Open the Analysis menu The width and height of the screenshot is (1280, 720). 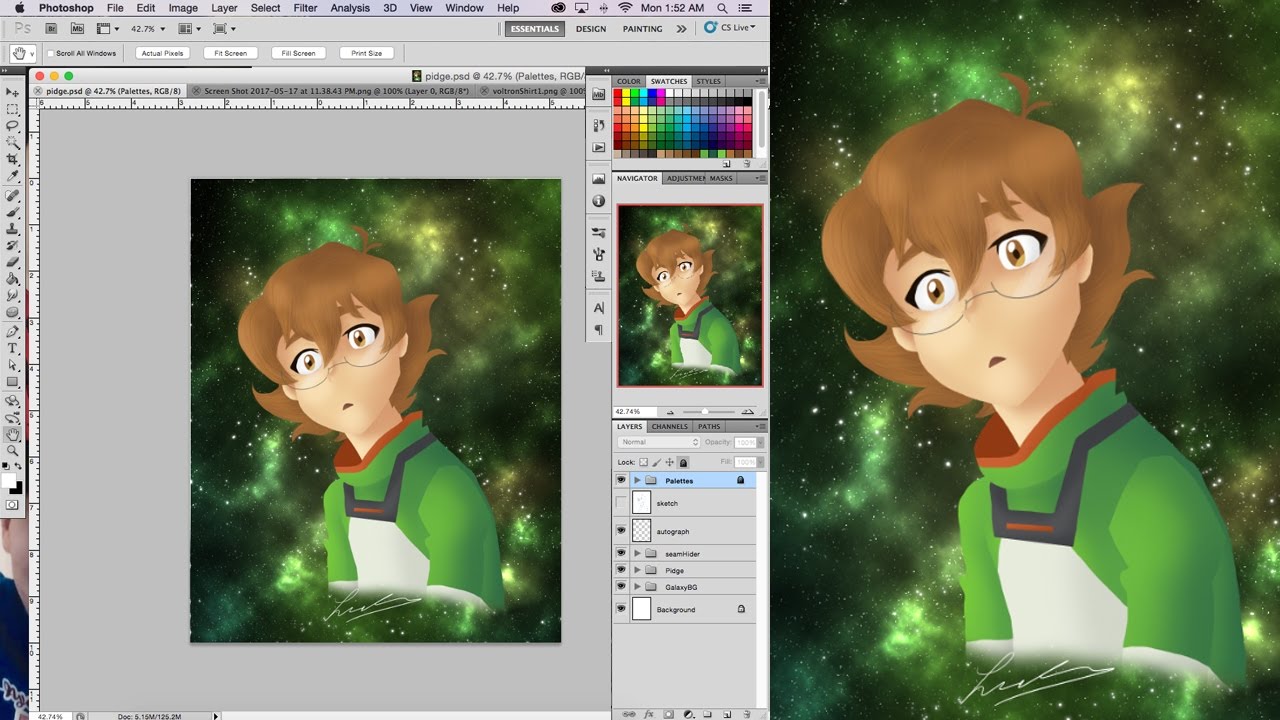pos(349,8)
